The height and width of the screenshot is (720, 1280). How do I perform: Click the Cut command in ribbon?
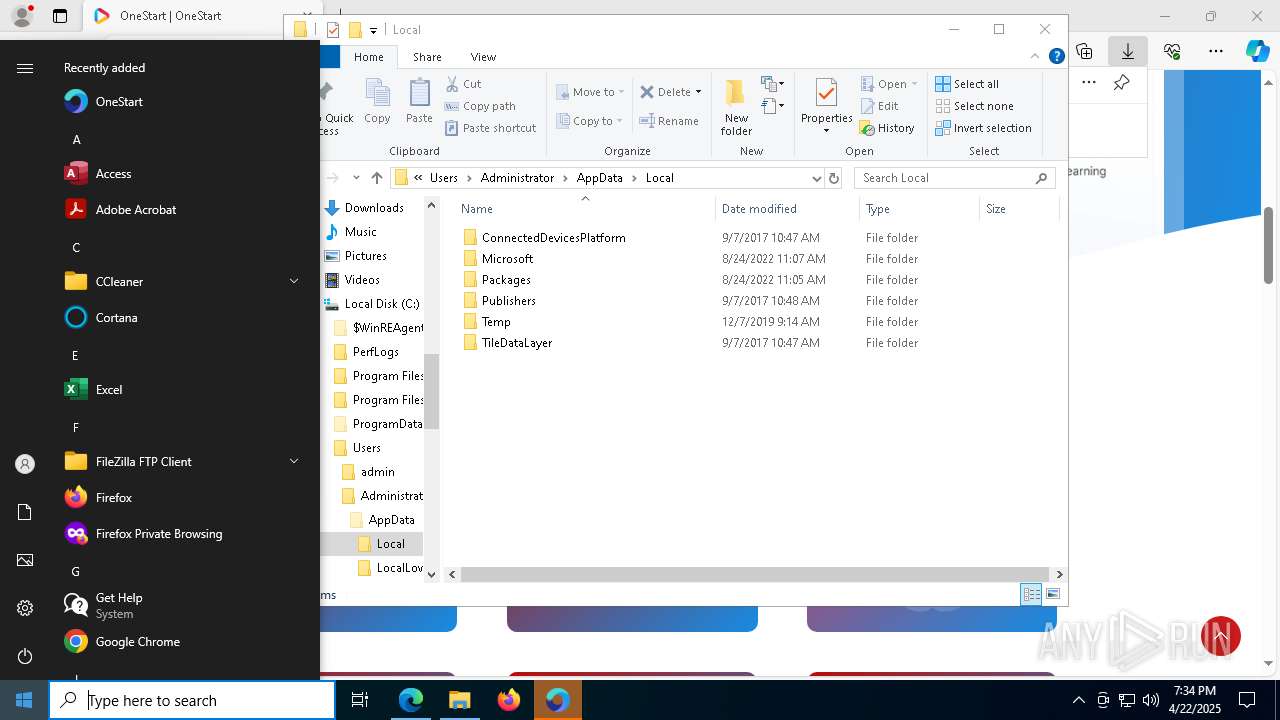click(x=463, y=84)
